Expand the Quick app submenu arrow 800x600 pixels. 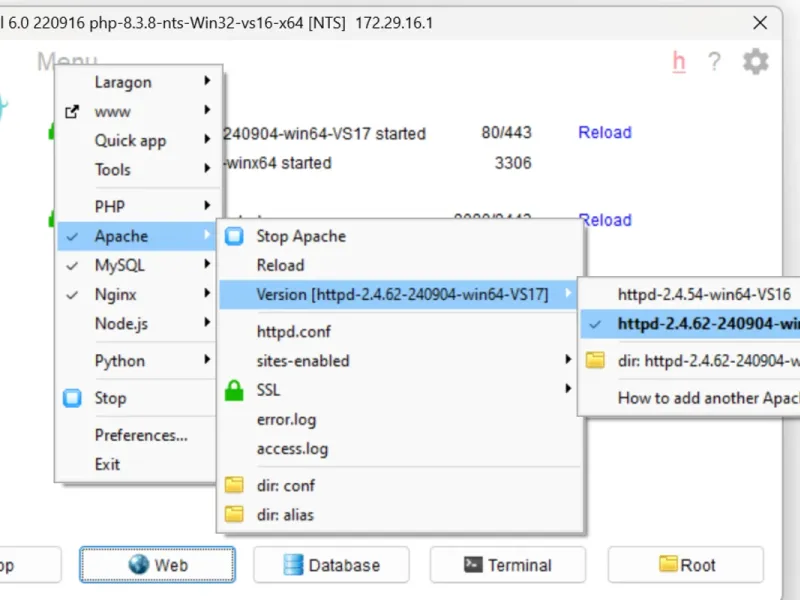tap(207, 139)
